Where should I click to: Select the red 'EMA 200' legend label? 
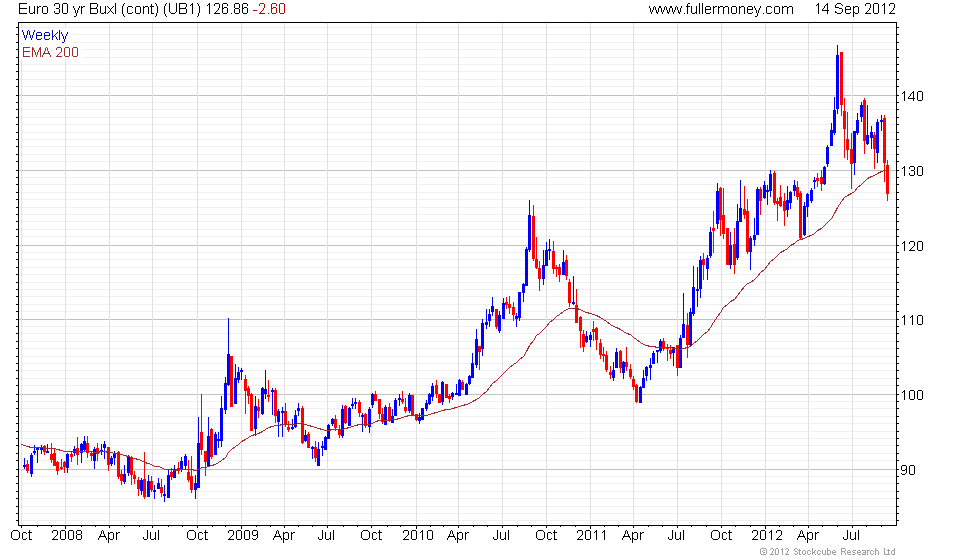pyautogui.click(x=50, y=52)
